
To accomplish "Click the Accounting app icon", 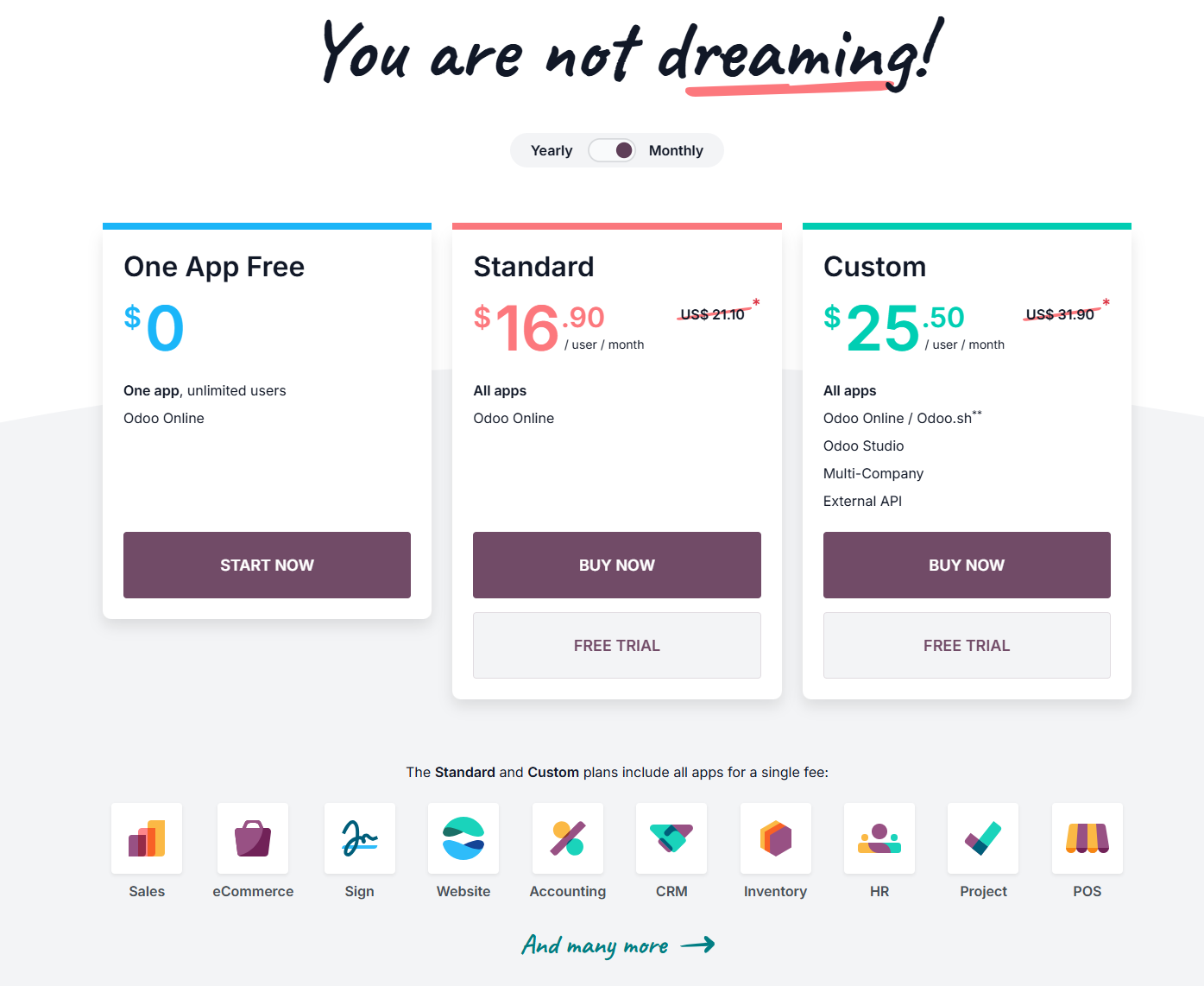I will pos(568,838).
